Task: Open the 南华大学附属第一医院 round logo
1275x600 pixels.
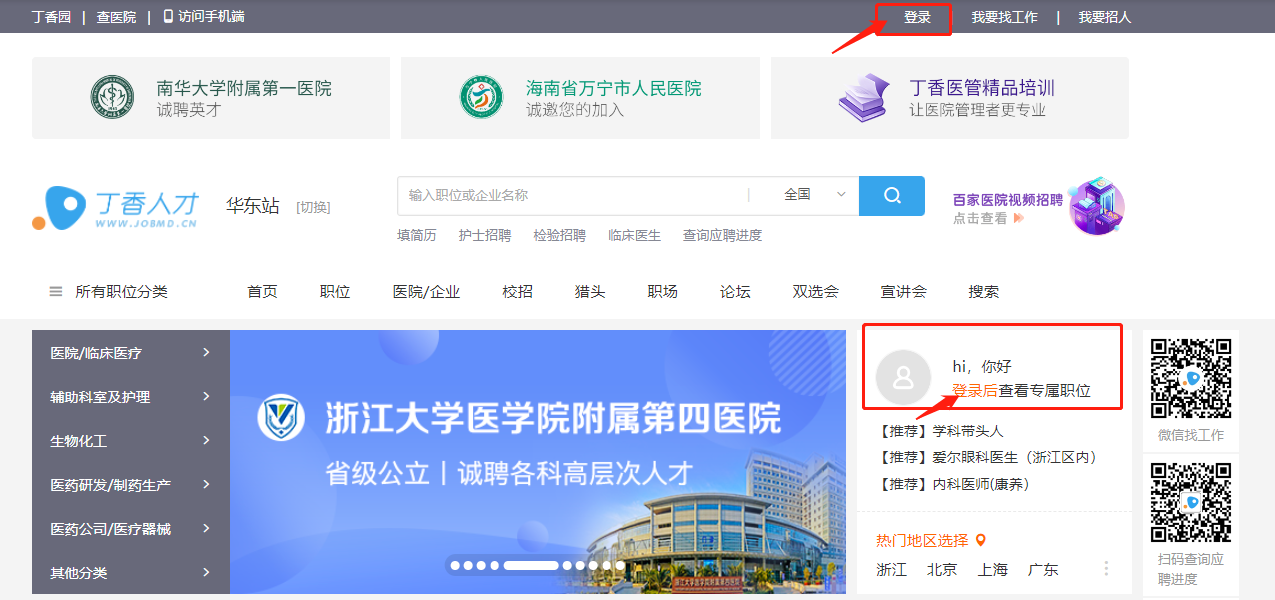Action: (x=112, y=98)
